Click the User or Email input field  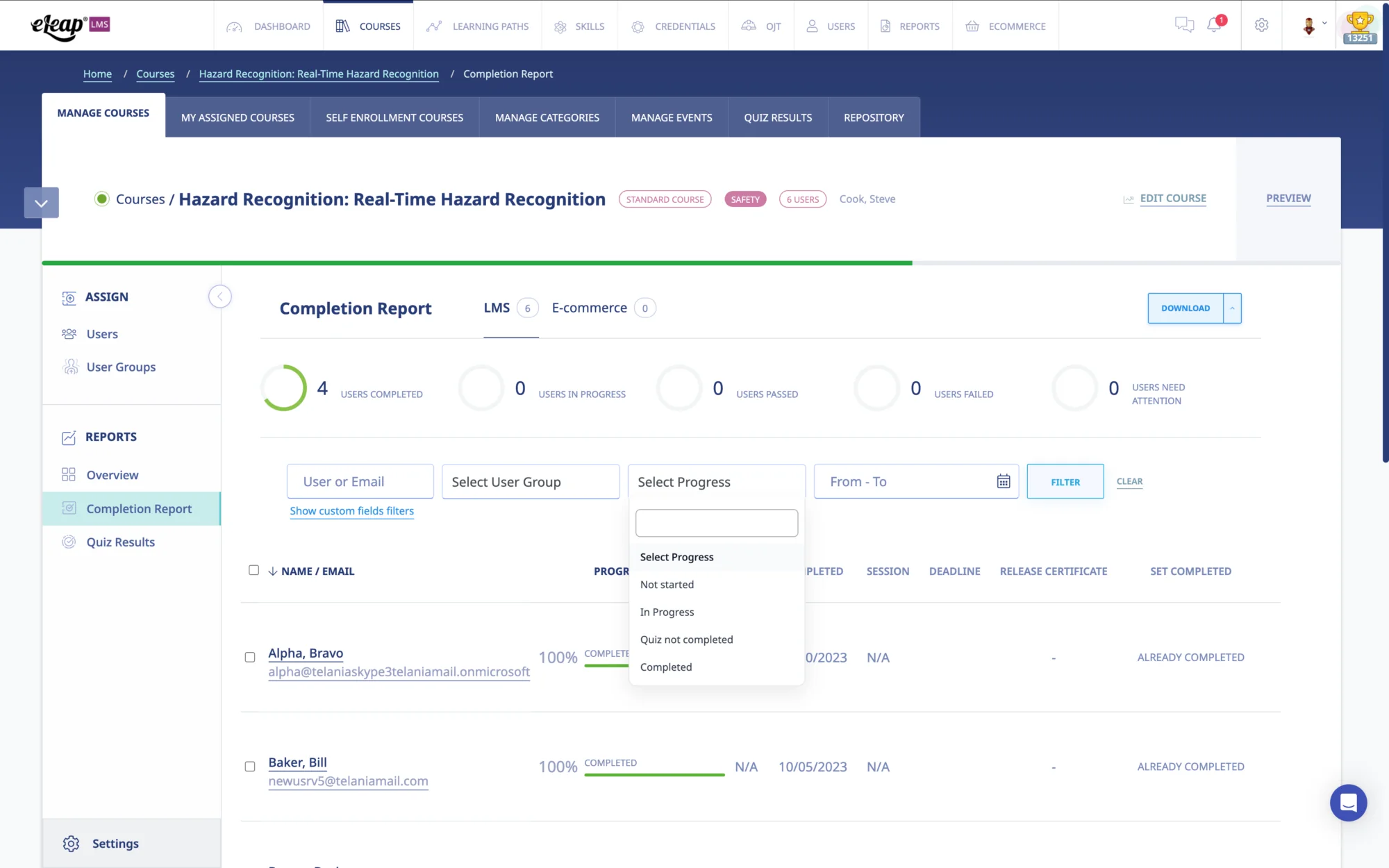pos(360,482)
